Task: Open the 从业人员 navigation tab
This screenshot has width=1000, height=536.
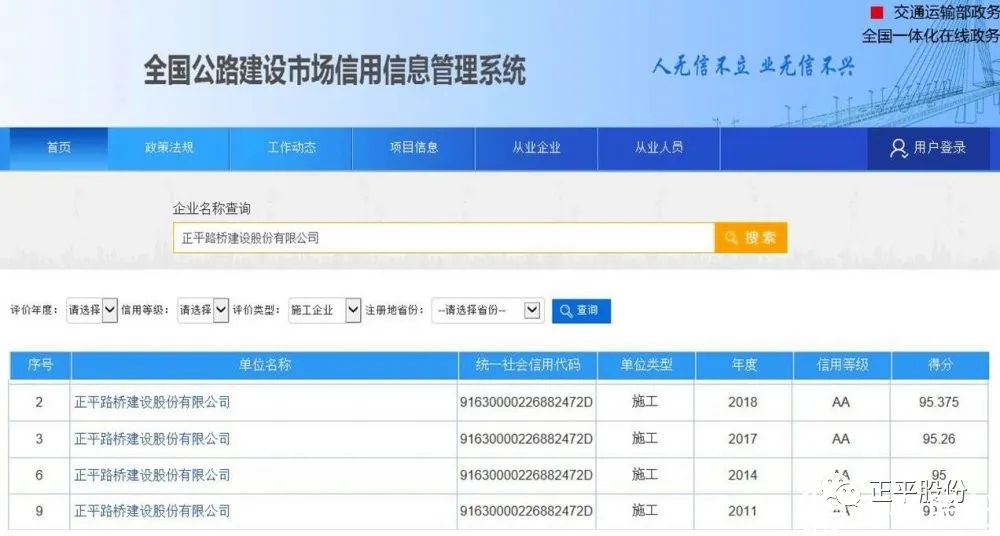Action: click(x=658, y=148)
